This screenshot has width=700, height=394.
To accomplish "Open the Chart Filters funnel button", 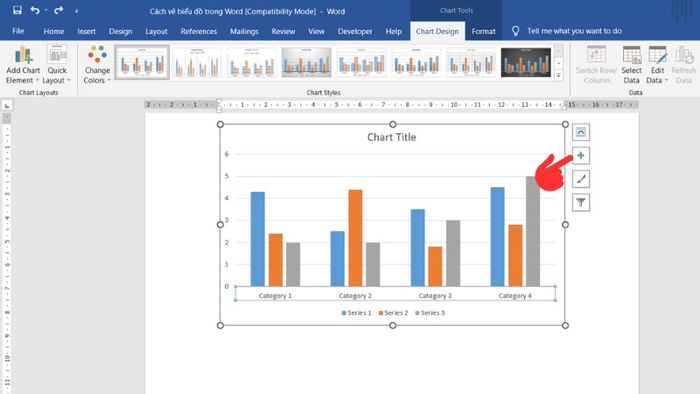I will pos(581,203).
